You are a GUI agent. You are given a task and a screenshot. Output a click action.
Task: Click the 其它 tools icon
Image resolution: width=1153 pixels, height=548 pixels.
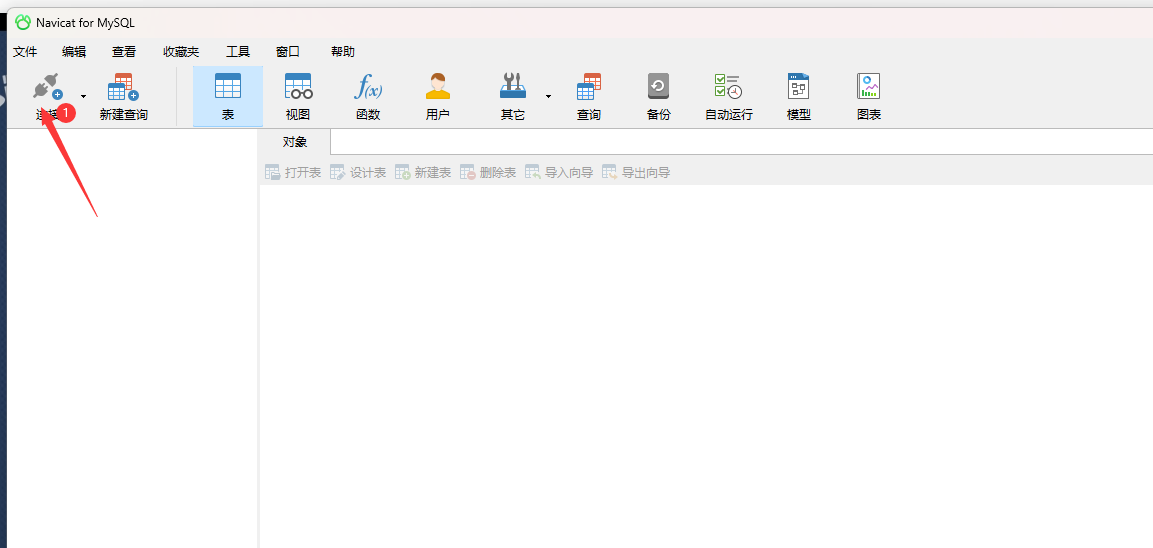(513, 86)
